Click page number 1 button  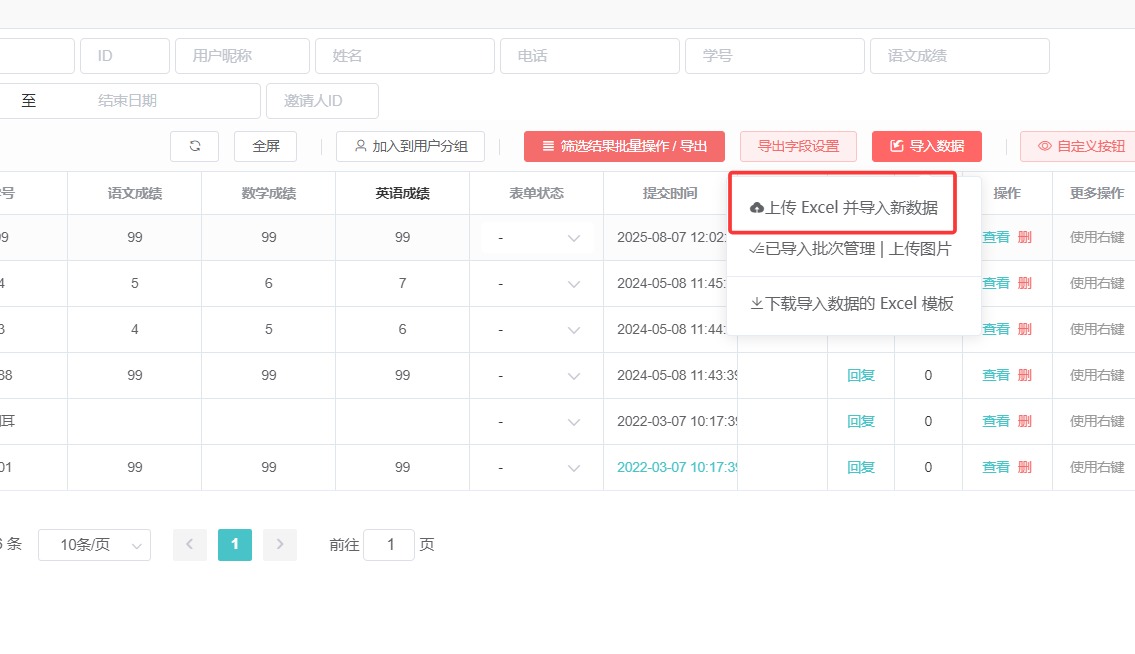click(x=235, y=545)
